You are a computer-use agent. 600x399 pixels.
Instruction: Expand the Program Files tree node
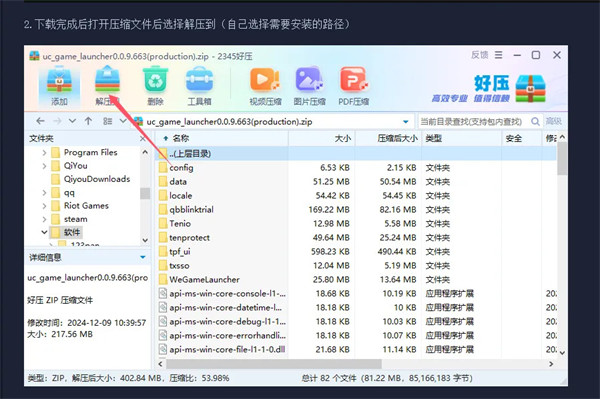pyautogui.click(x=44, y=153)
